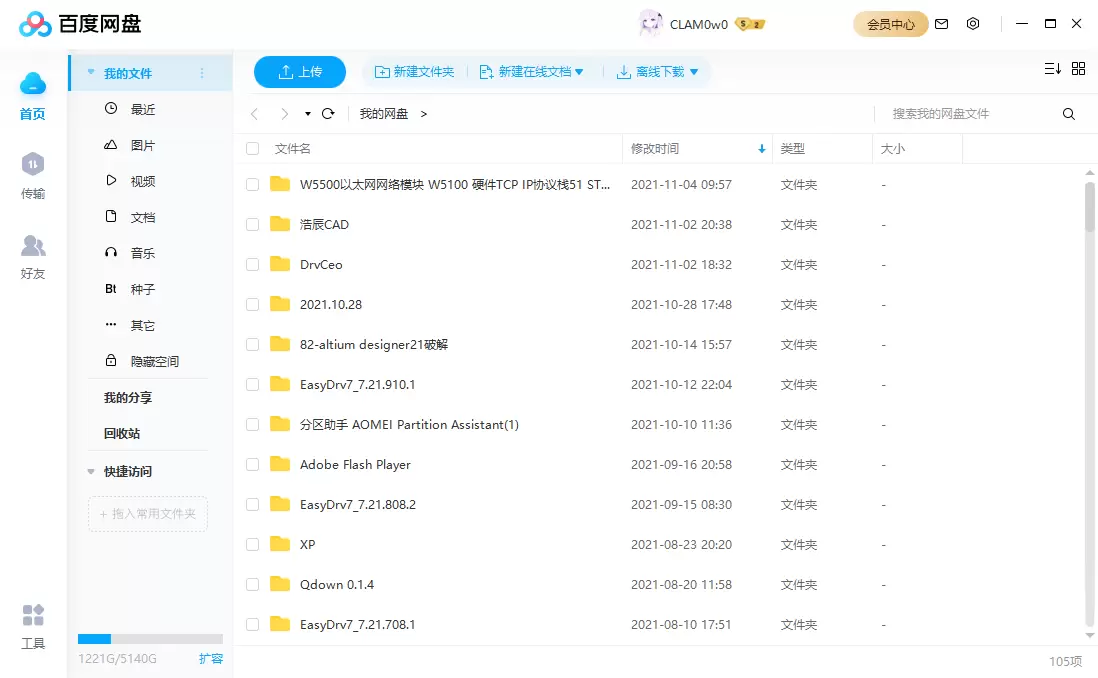
Task: Open the 回收站 recycle bin
Action: click(x=122, y=434)
